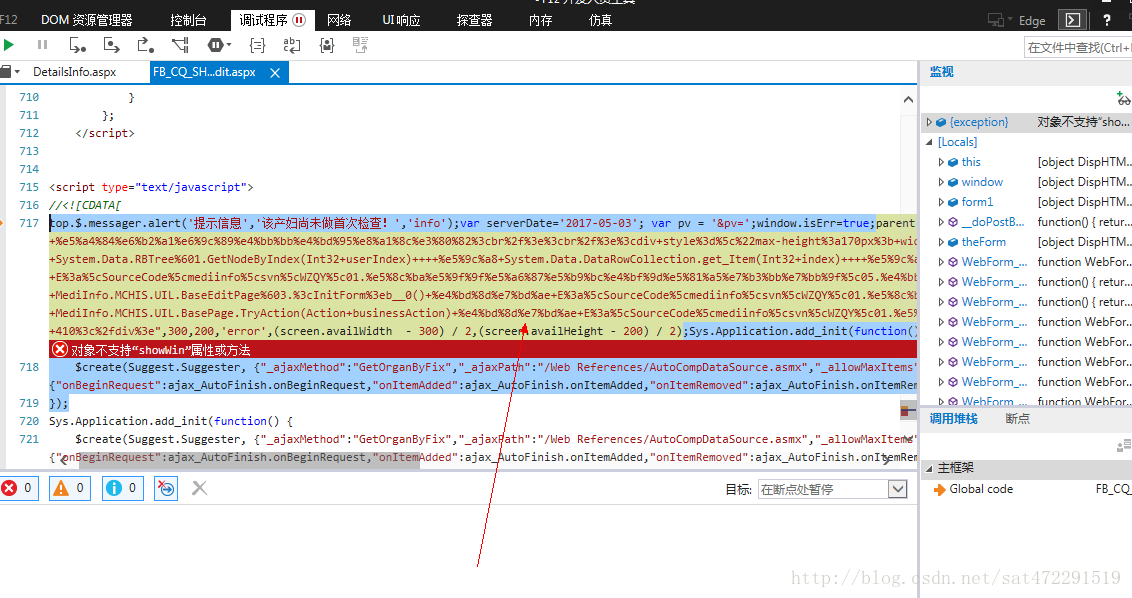Open the 仿真 emulation tab

[600, 20]
